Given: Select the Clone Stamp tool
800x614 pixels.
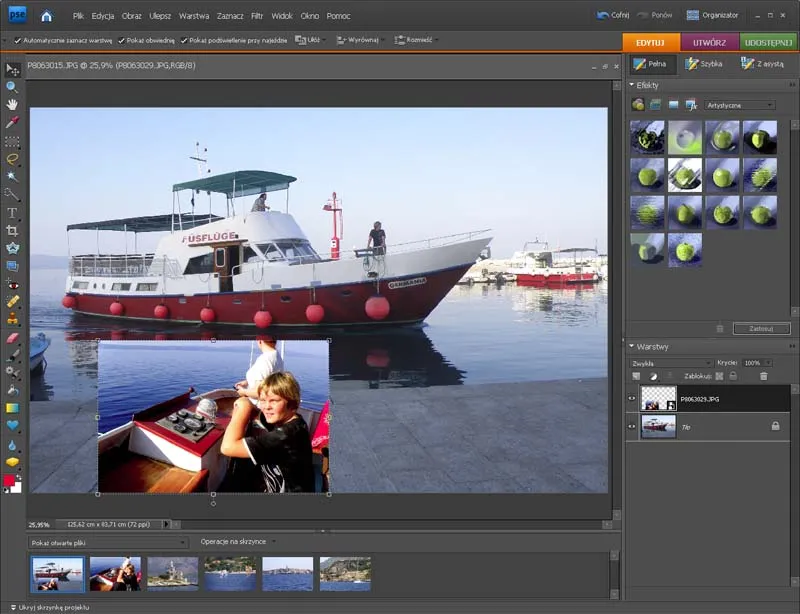Looking at the screenshot, I should click(x=12, y=320).
